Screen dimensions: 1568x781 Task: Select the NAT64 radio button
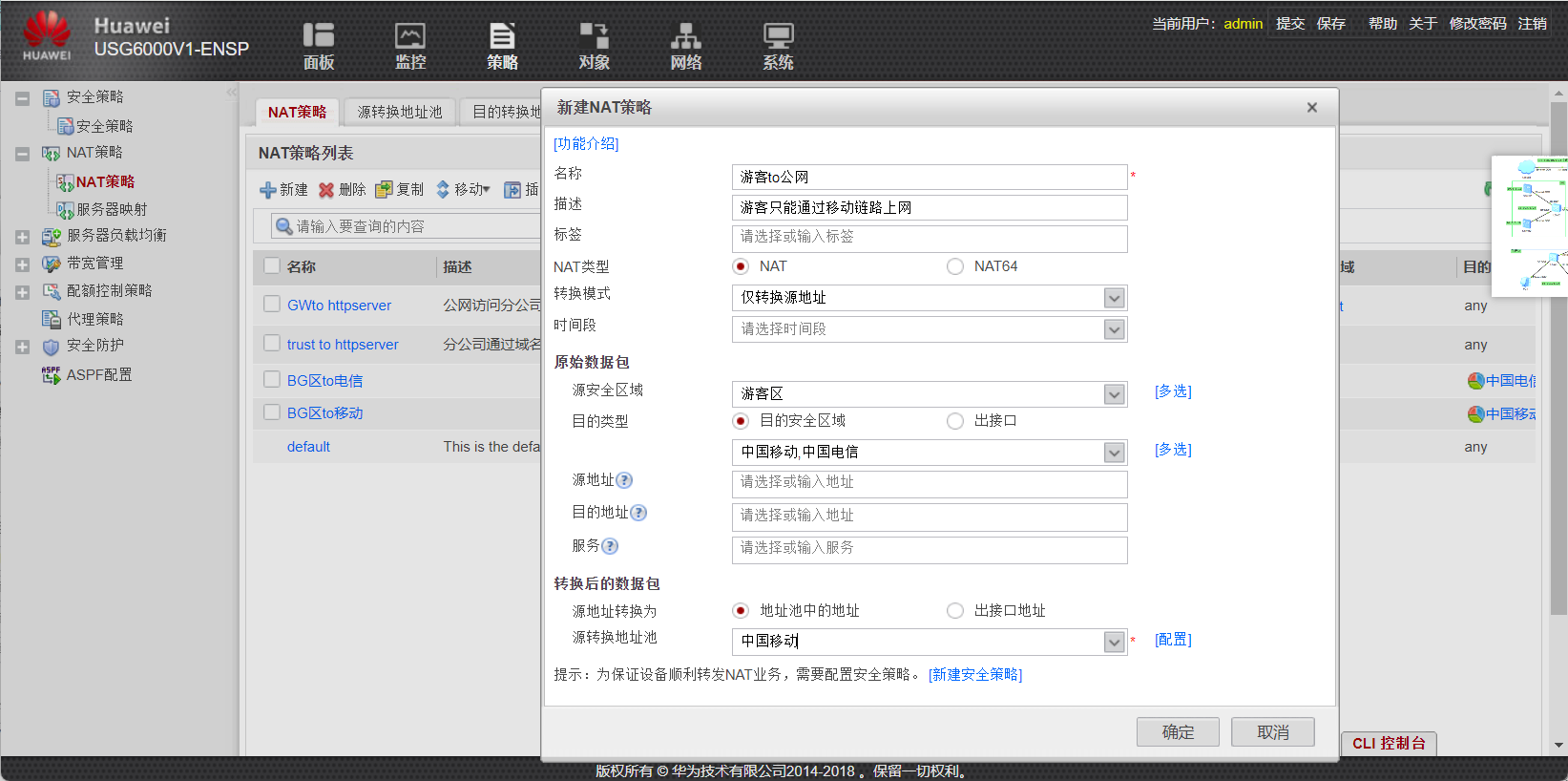tap(955, 266)
